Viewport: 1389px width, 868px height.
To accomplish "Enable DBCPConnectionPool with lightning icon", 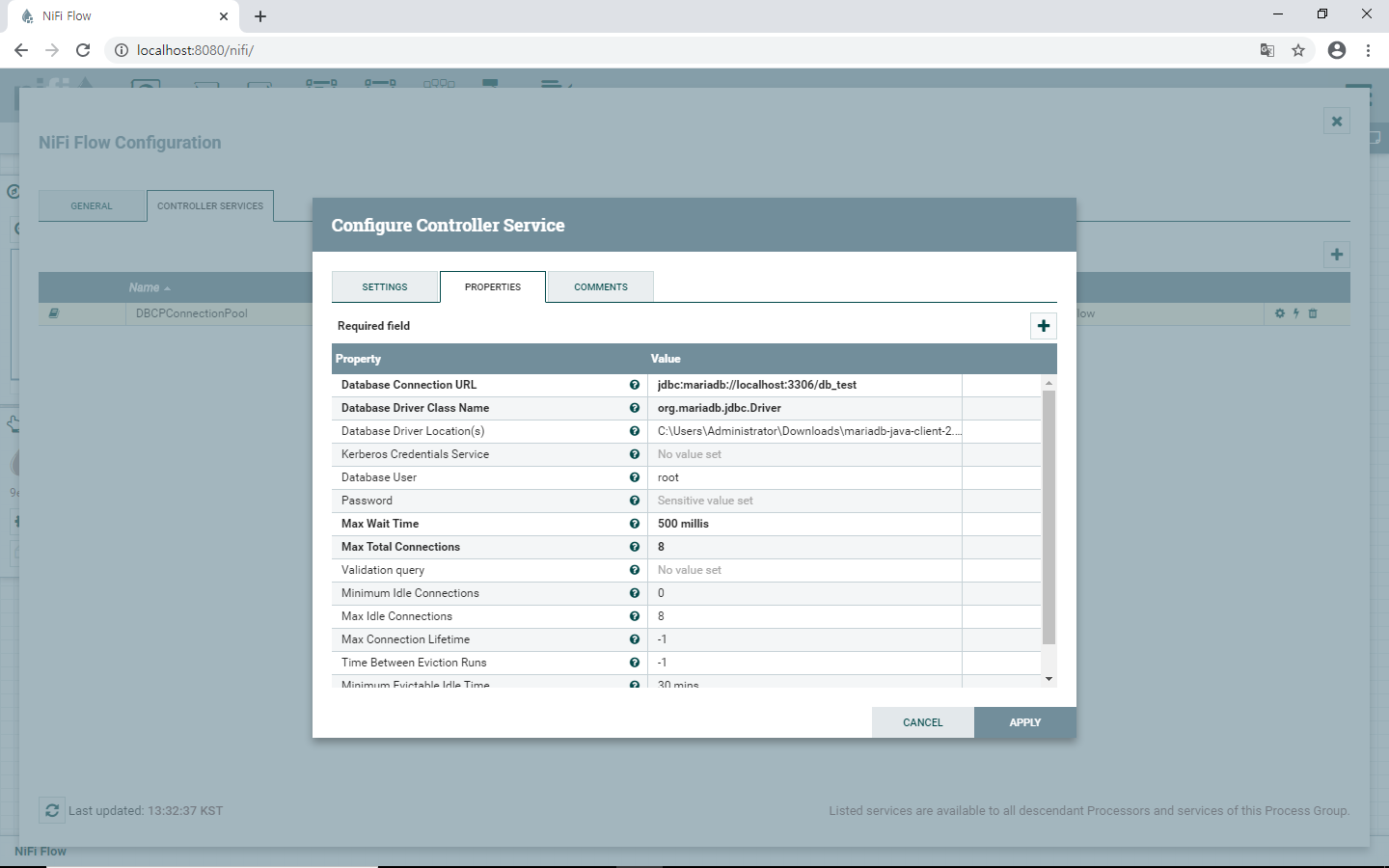I will (x=1296, y=313).
